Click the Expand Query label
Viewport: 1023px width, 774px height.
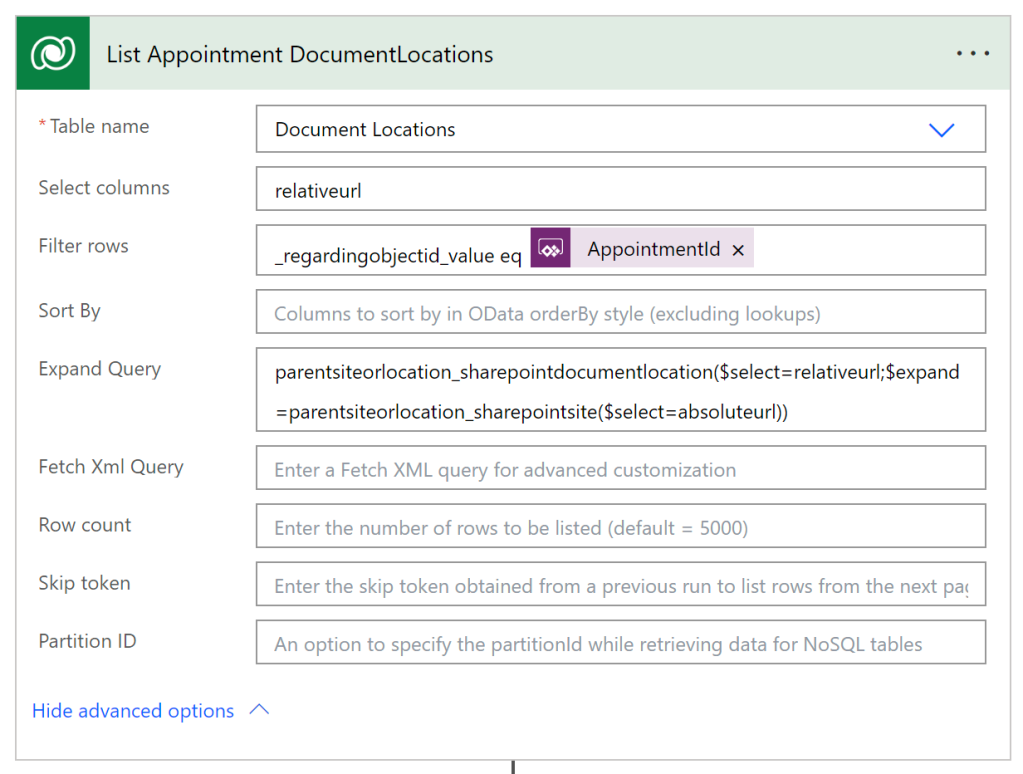[x=99, y=369]
